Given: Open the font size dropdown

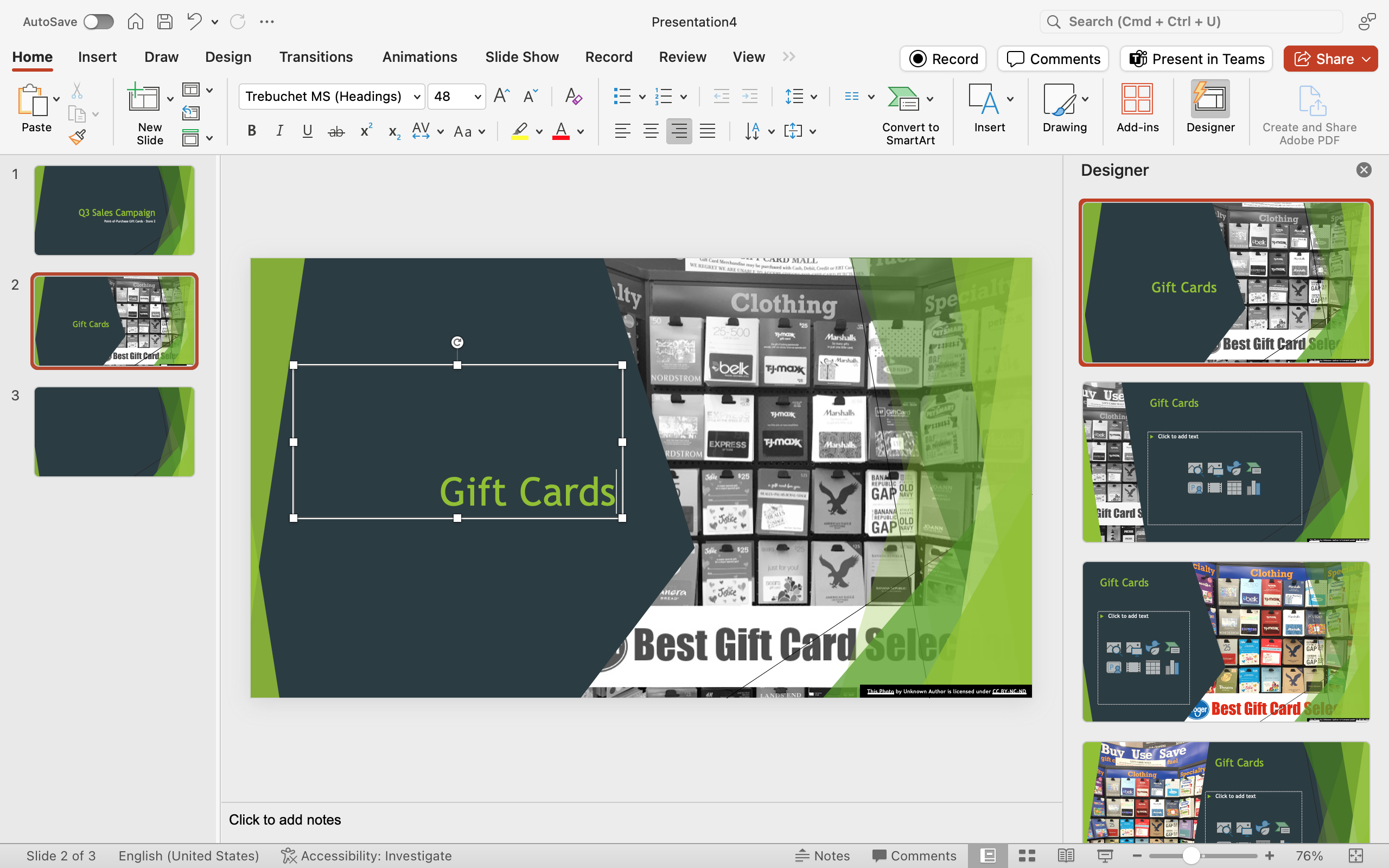Looking at the screenshot, I should point(477,97).
